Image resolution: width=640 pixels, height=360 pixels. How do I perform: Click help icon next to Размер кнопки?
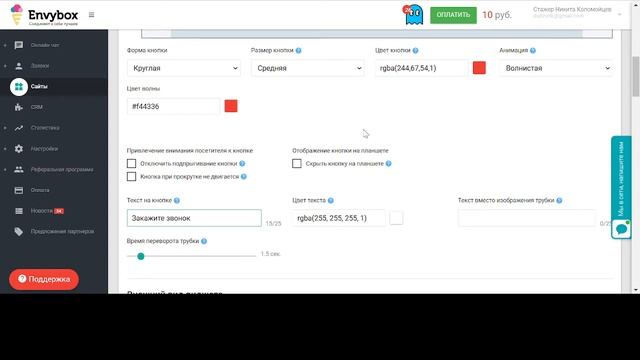pos(298,51)
